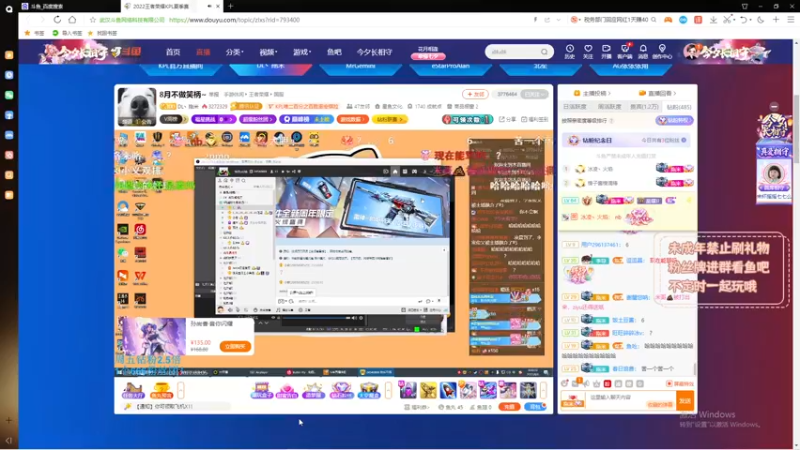Open the 福利券 coupon link

417,407
